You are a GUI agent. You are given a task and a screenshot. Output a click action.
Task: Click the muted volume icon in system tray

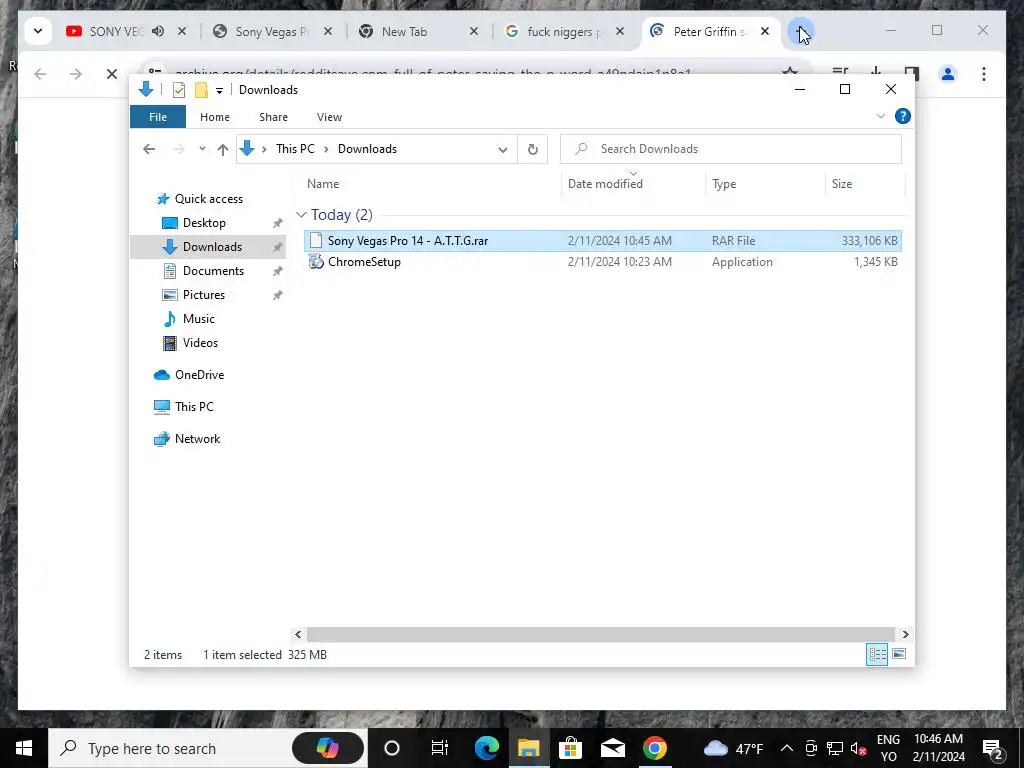(859, 749)
